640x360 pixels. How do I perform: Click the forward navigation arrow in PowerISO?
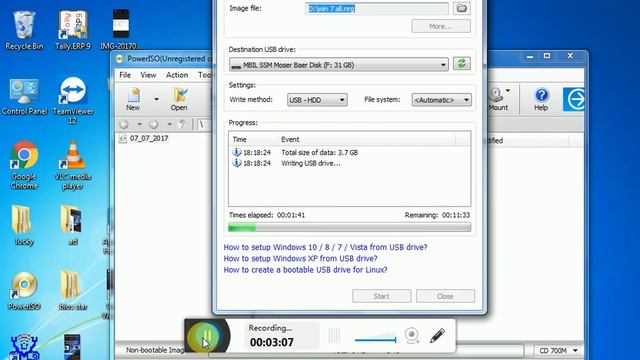[153, 124]
